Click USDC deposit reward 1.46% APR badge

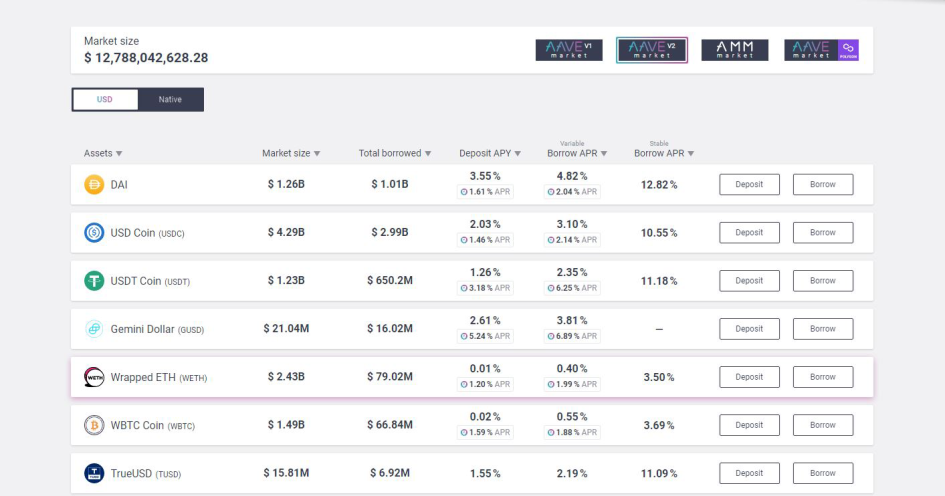tap(485, 240)
